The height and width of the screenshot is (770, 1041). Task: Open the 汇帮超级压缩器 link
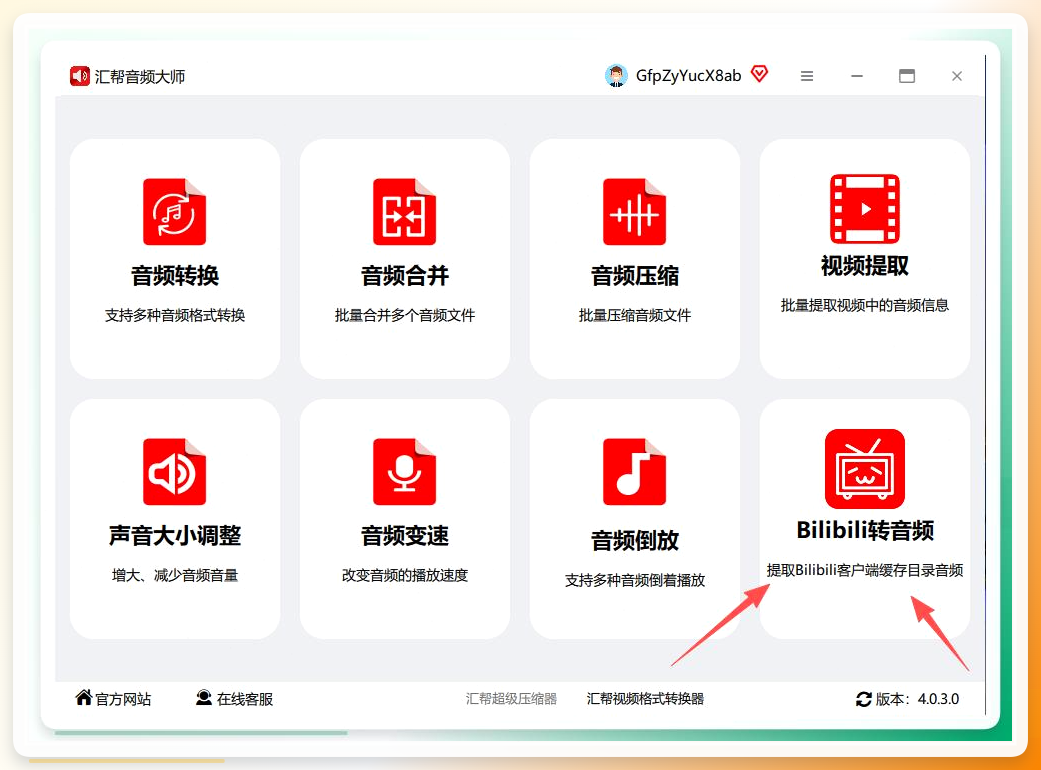tap(511, 698)
